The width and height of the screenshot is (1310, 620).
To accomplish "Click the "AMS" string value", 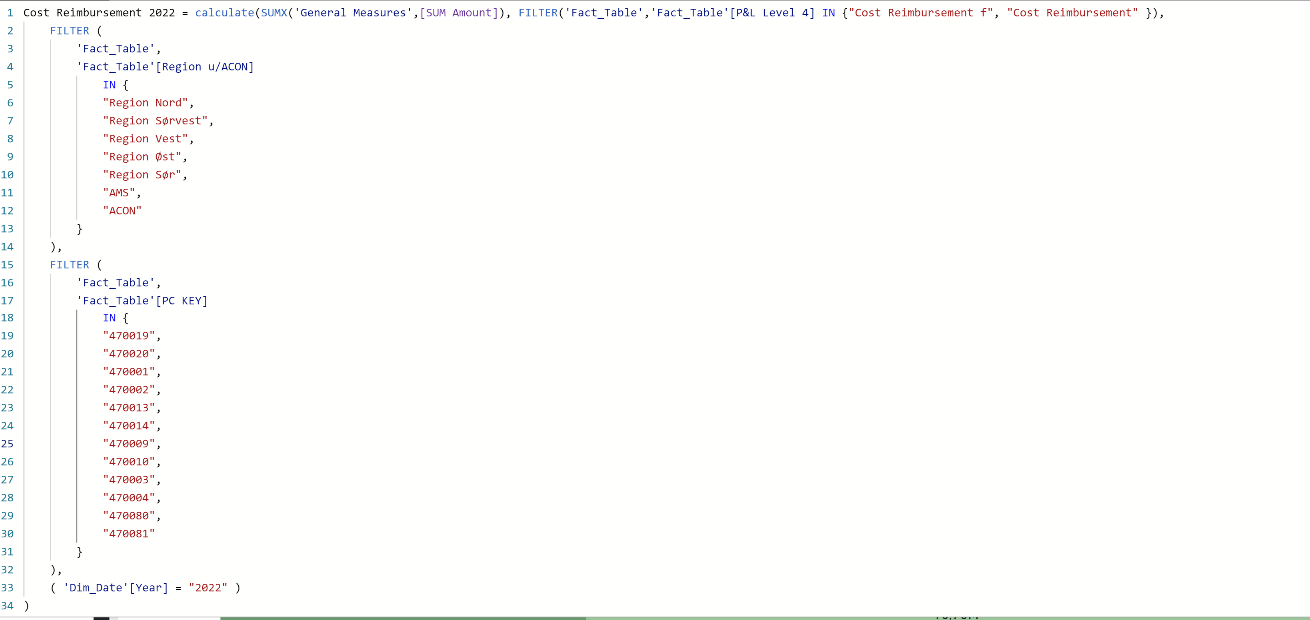I will pos(119,192).
